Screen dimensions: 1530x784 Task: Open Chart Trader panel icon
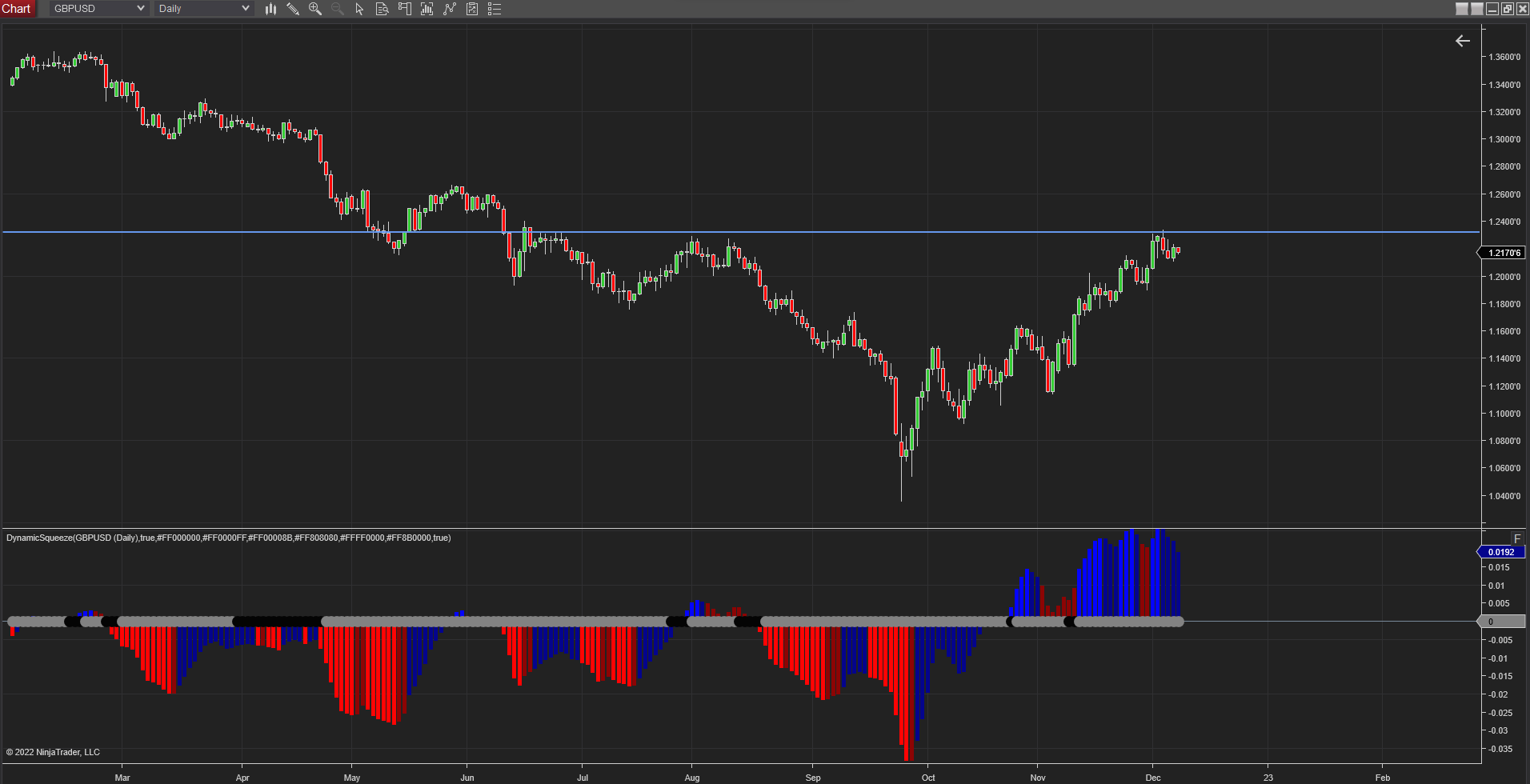(x=405, y=9)
